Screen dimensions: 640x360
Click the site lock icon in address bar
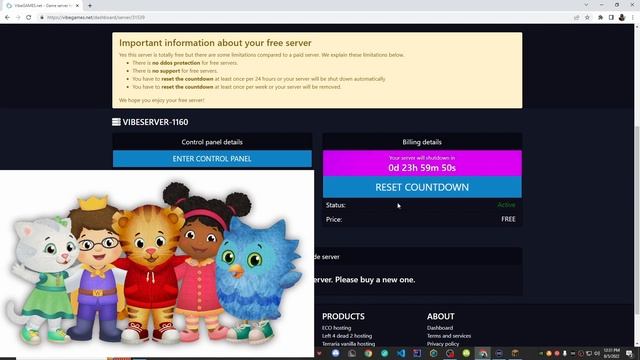(42, 18)
